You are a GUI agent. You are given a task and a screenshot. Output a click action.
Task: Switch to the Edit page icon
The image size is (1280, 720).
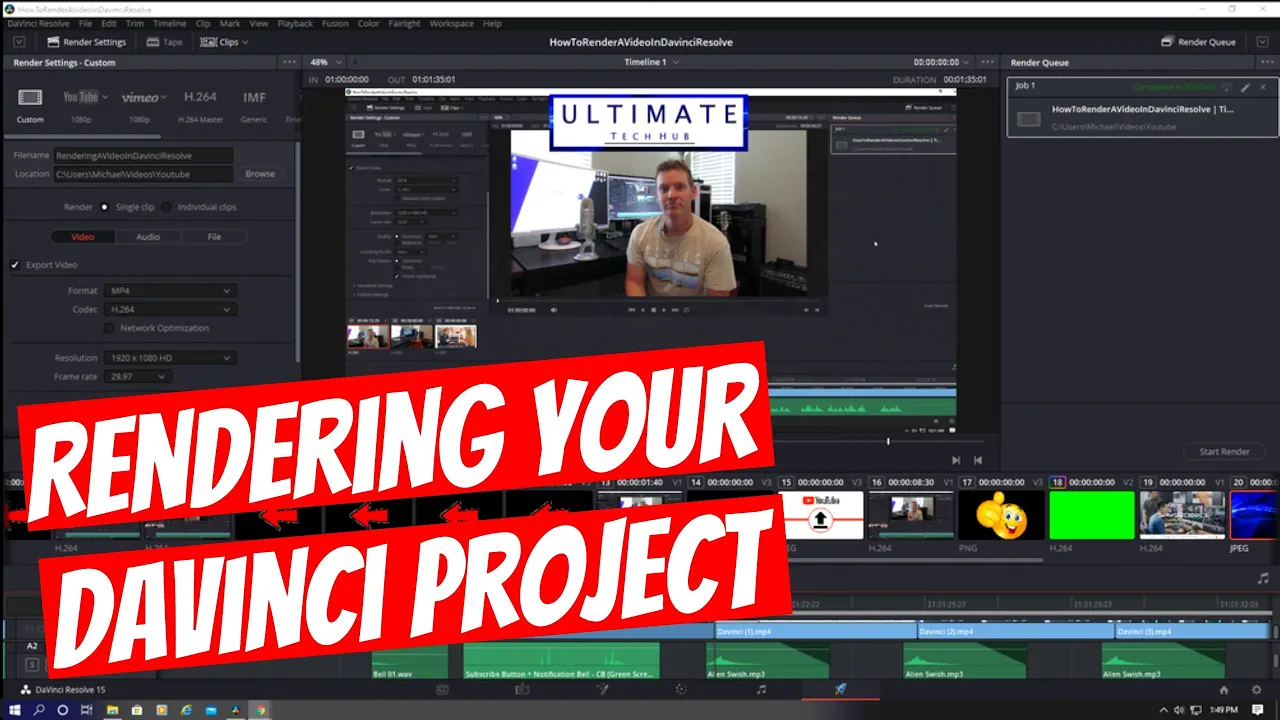[x=522, y=689]
